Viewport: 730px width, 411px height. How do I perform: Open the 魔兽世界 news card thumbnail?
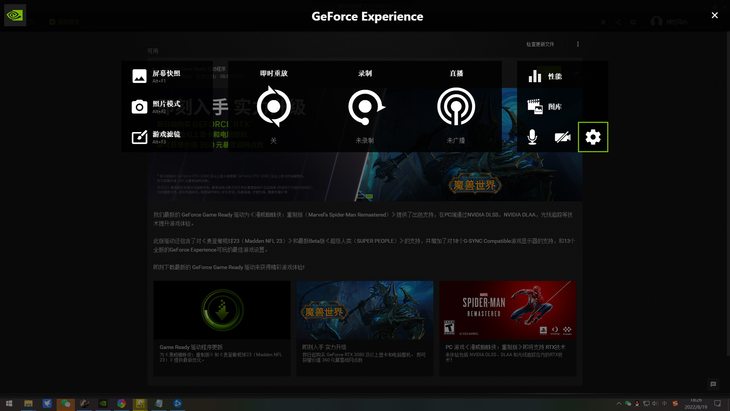click(x=365, y=310)
